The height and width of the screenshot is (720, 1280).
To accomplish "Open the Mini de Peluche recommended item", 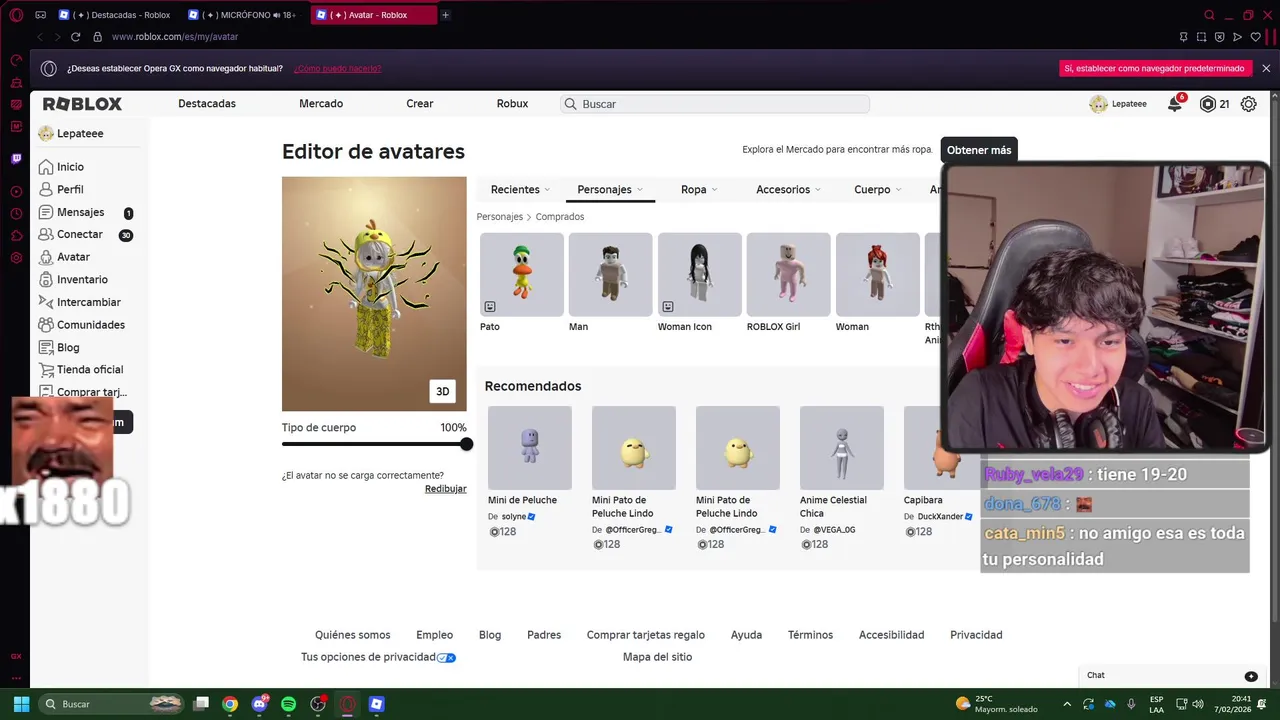I will coord(530,448).
